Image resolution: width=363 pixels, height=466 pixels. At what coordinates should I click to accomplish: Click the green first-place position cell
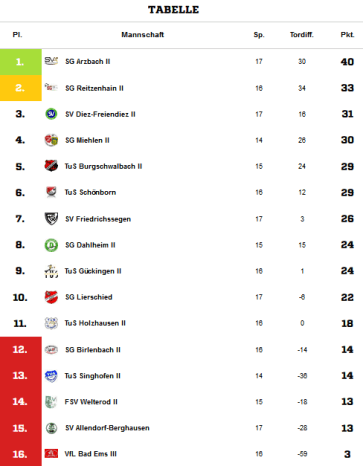click(21, 62)
